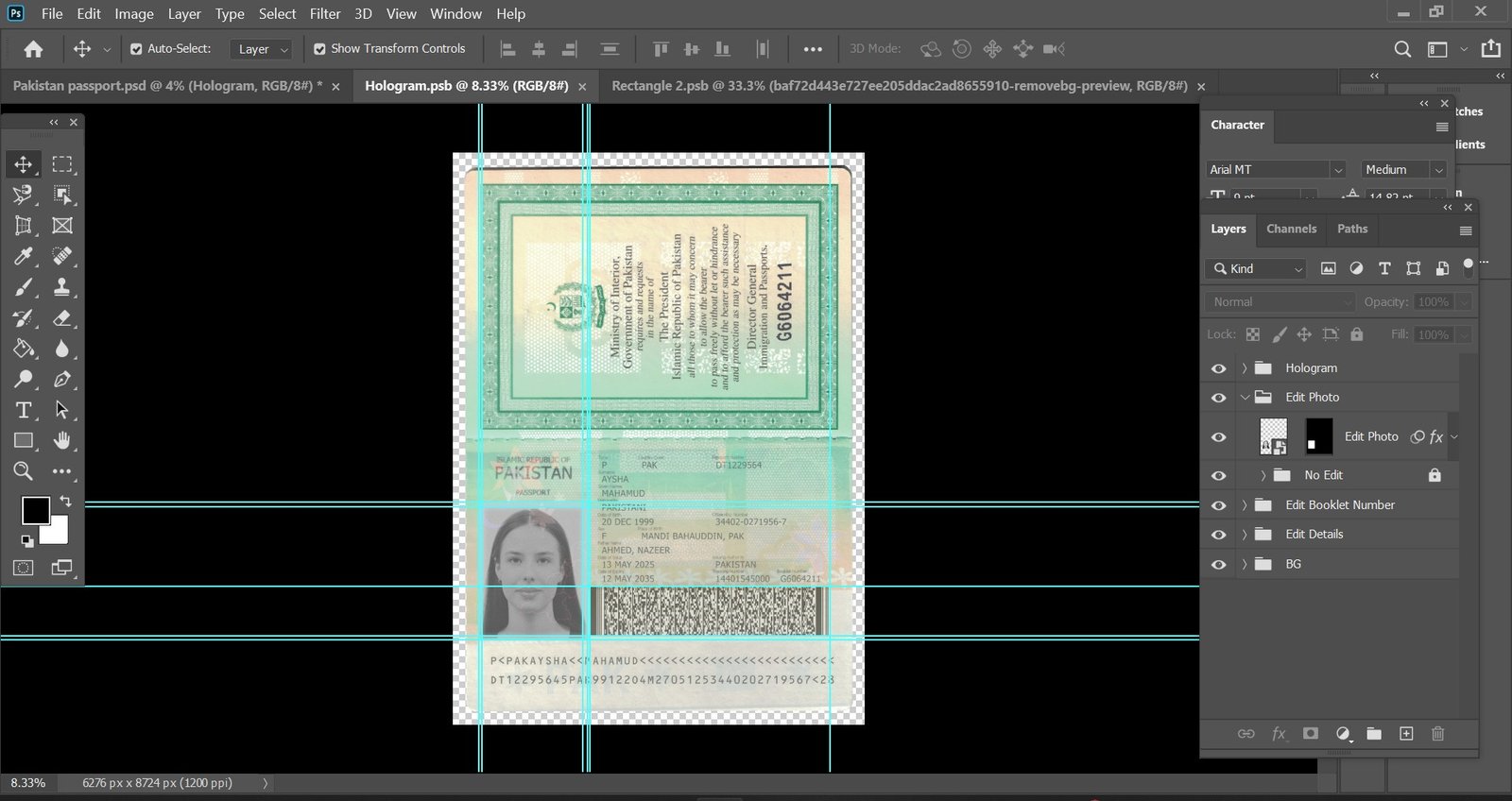1512x801 pixels.
Task: Choose the Paint Bucket tool
Action: [x=24, y=349]
